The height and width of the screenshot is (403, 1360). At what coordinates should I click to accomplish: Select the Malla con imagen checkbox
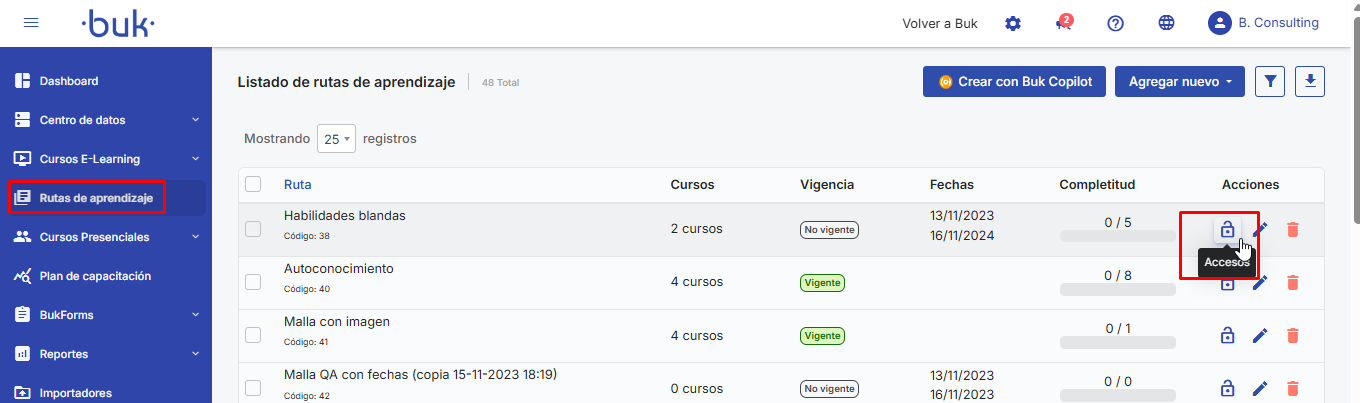click(253, 336)
